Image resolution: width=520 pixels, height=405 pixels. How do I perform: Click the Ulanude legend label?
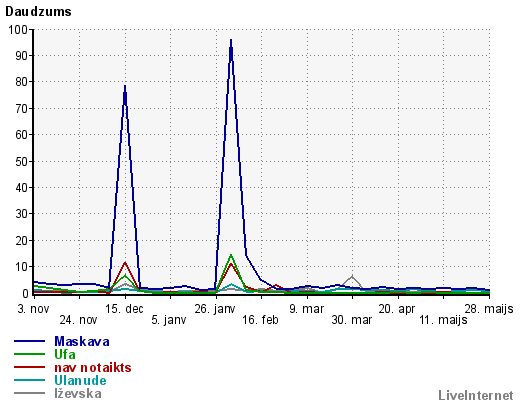pos(80,380)
